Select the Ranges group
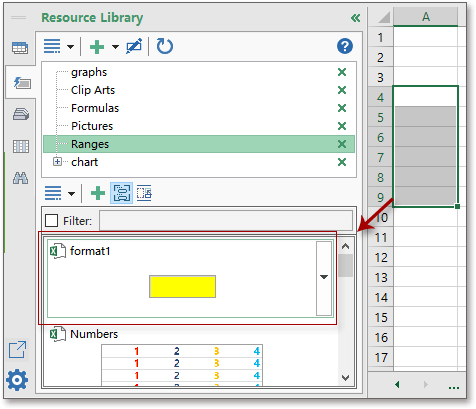The height and width of the screenshot is (409, 476). 199,144
